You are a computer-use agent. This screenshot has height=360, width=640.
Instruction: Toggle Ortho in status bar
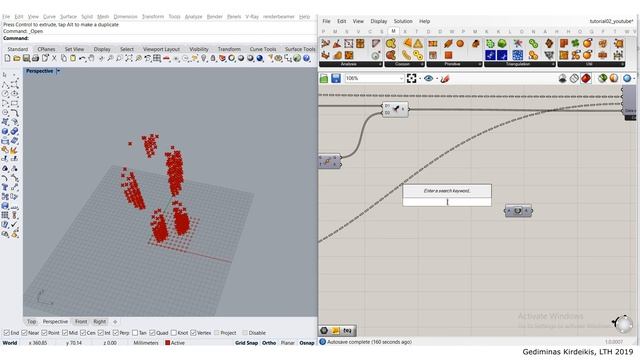tap(269, 343)
